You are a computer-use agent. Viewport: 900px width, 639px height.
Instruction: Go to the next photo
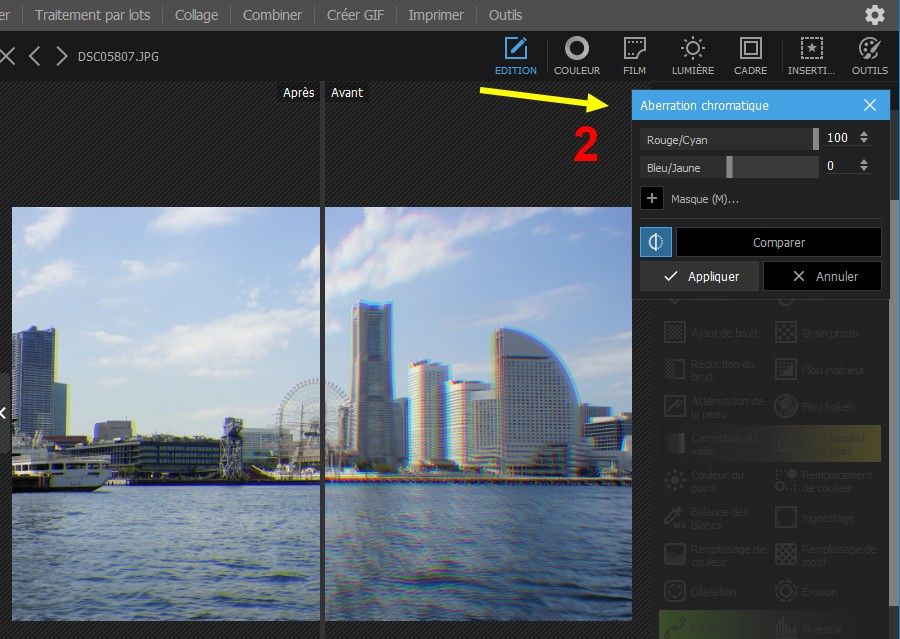click(61, 56)
